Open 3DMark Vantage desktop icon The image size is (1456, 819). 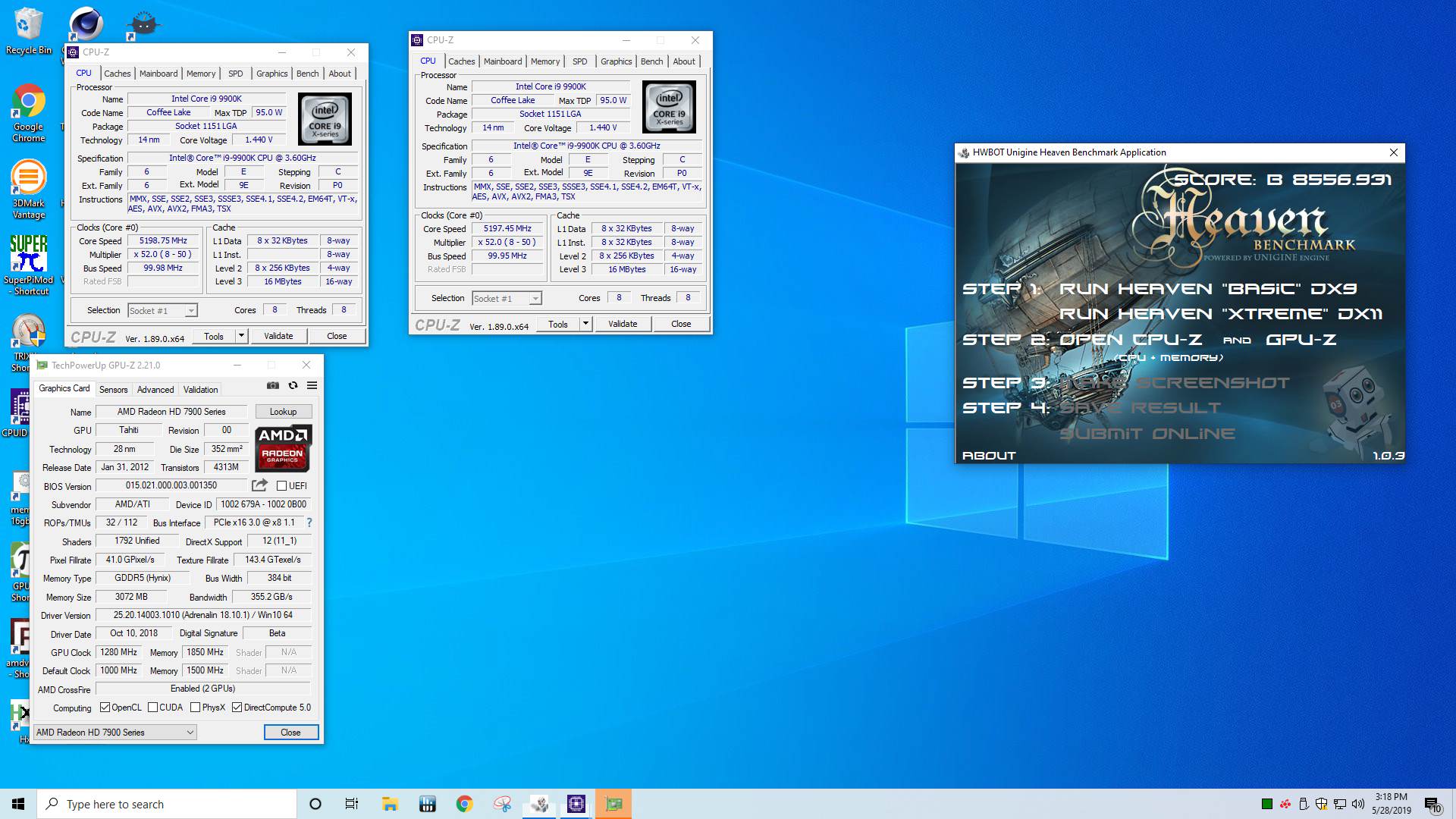point(28,190)
